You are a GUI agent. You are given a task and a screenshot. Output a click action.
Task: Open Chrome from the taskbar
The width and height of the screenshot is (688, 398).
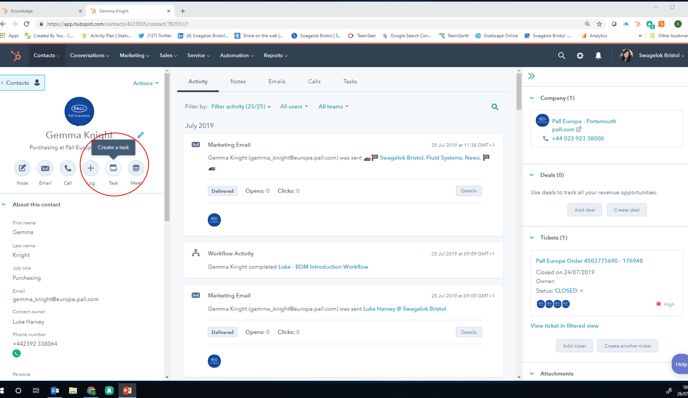(x=91, y=390)
